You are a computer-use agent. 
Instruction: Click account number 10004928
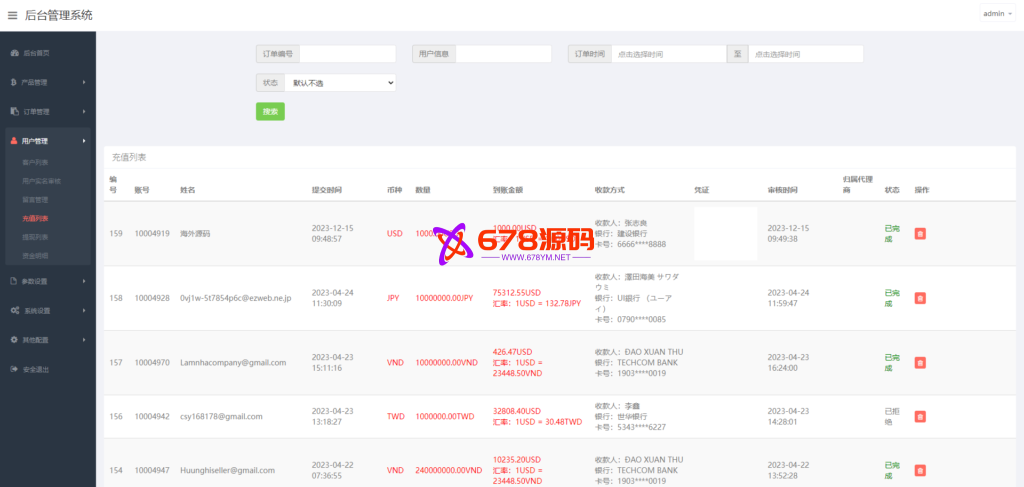tap(152, 298)
